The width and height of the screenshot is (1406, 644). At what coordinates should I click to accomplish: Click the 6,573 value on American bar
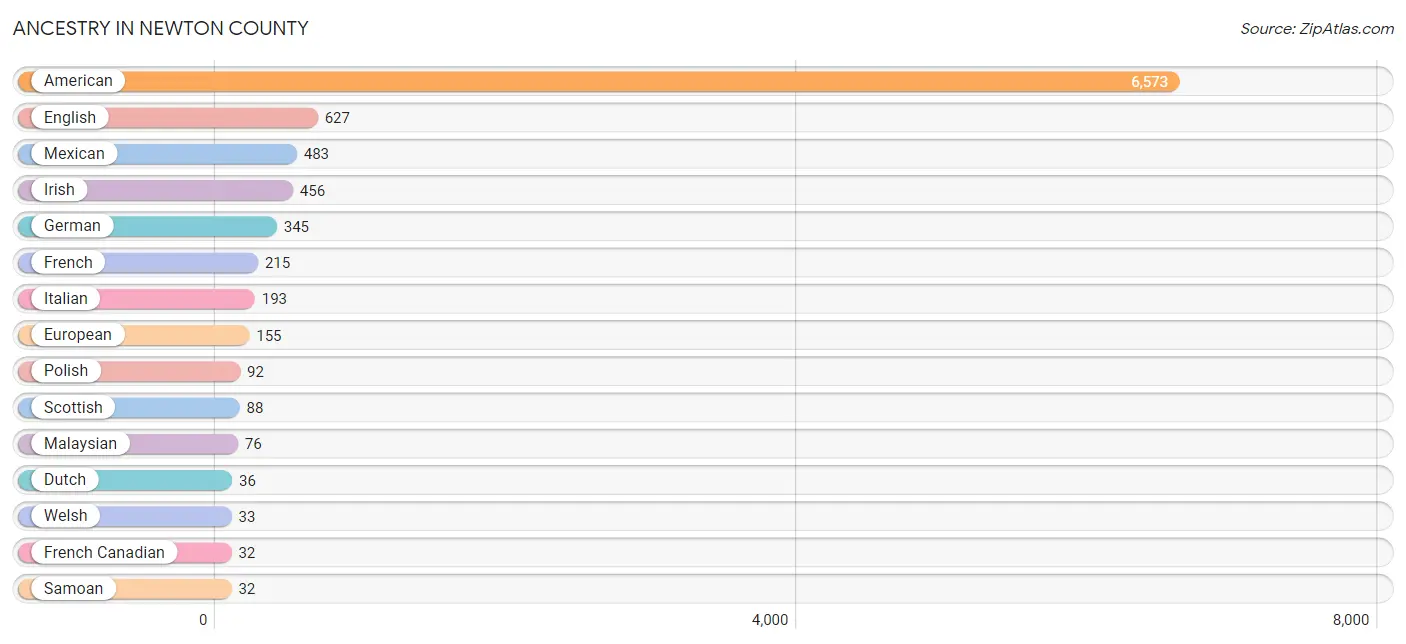tap(1149, 82)
